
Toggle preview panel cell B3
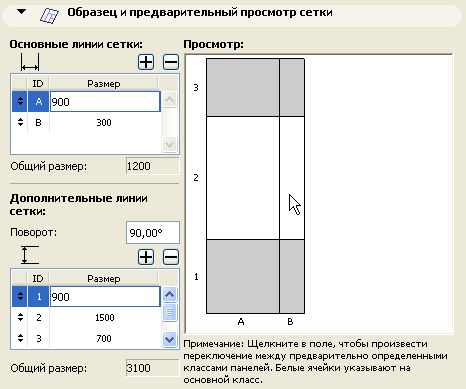tap(292, 87)
